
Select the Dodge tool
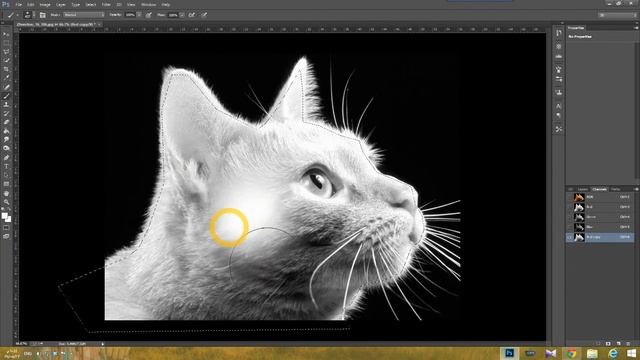point(6,148)
